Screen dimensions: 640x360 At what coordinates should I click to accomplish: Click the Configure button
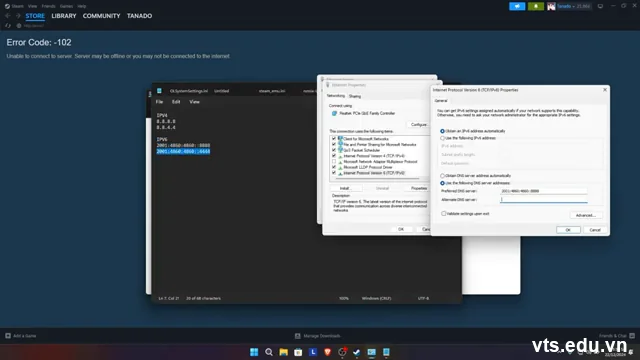tap(418, 124)
